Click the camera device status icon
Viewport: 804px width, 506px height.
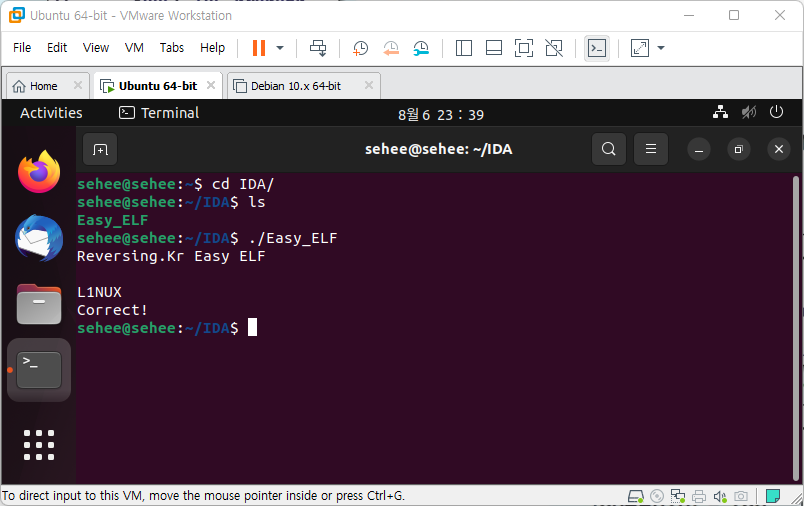tap(741, 496)
